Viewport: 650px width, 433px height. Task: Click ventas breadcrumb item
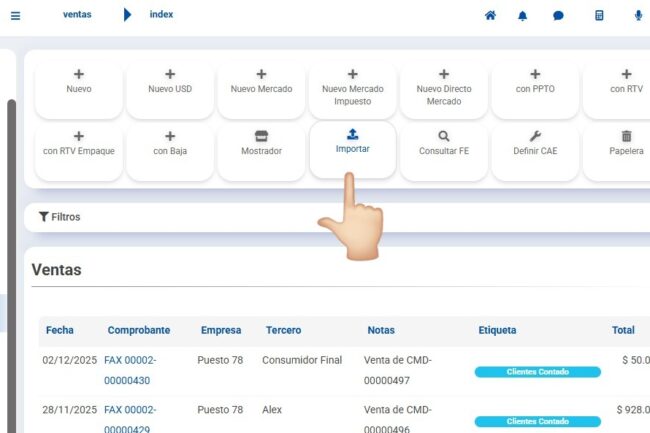77,15
